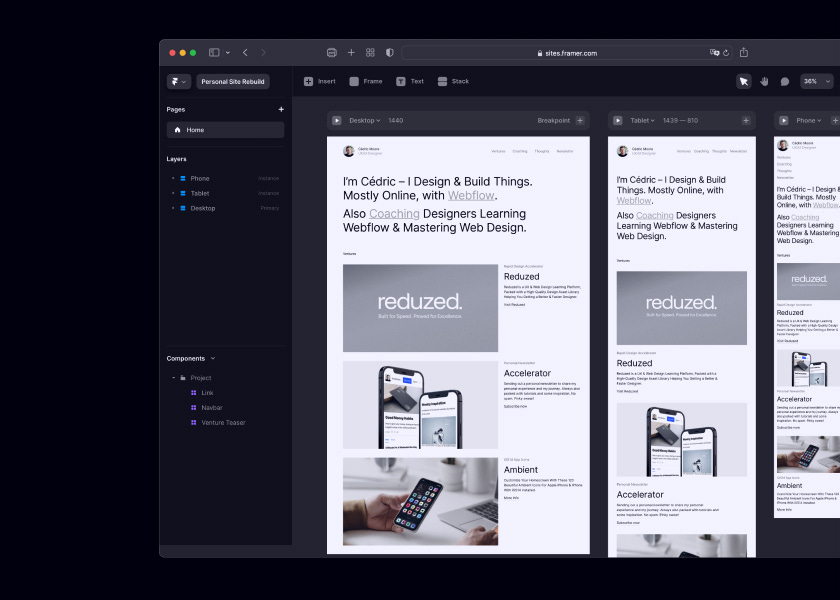Click the avatar photo in Desktop frame
This screenshot has height=600, width=840.
tap(349, 151)
